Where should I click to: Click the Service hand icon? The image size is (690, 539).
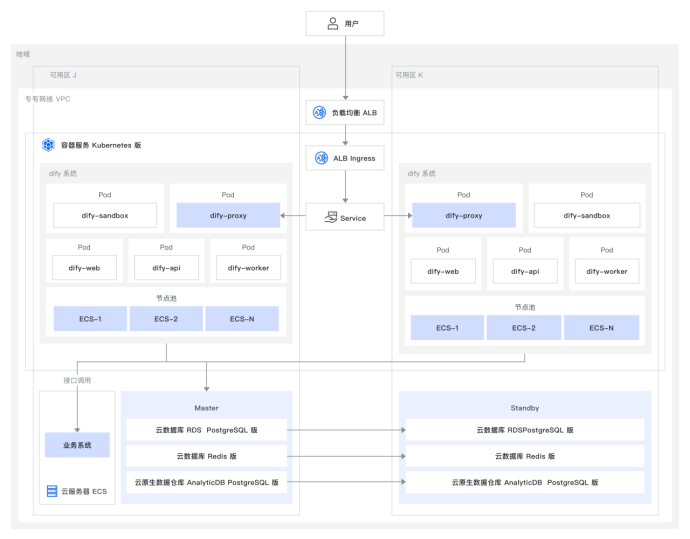click(x=326, y=217)
